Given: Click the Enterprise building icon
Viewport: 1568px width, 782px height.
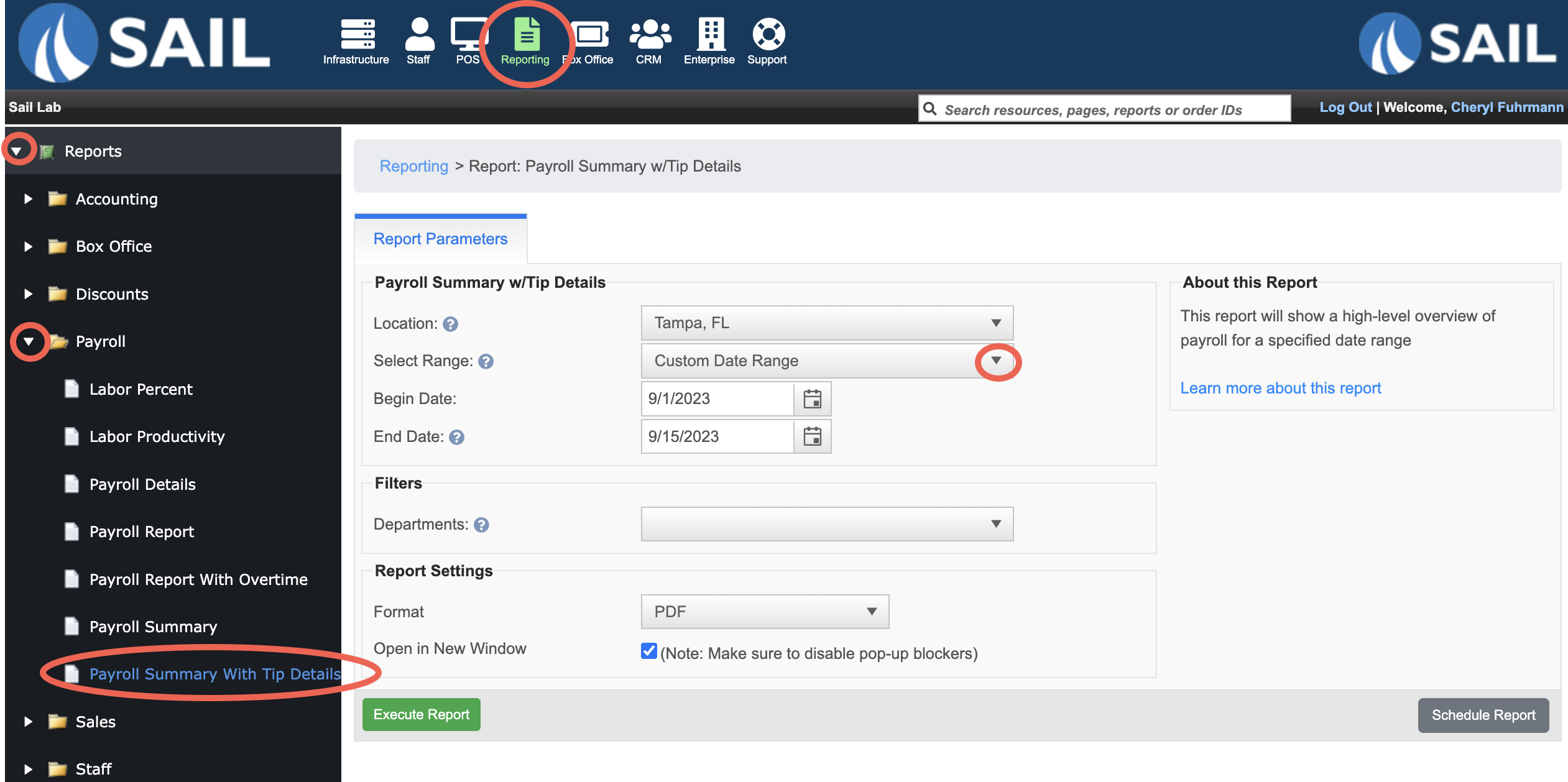Looking at the screenshot, I should 711,34.
